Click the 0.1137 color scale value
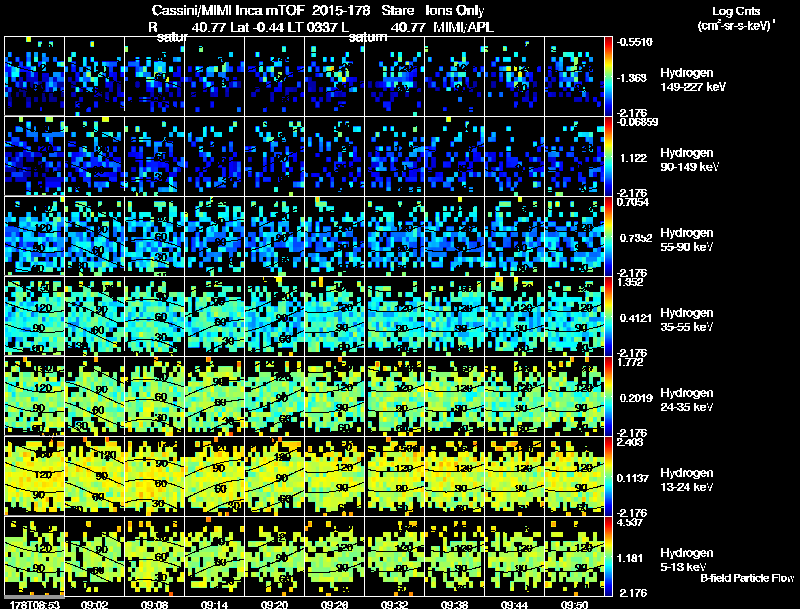 point(633,478)
